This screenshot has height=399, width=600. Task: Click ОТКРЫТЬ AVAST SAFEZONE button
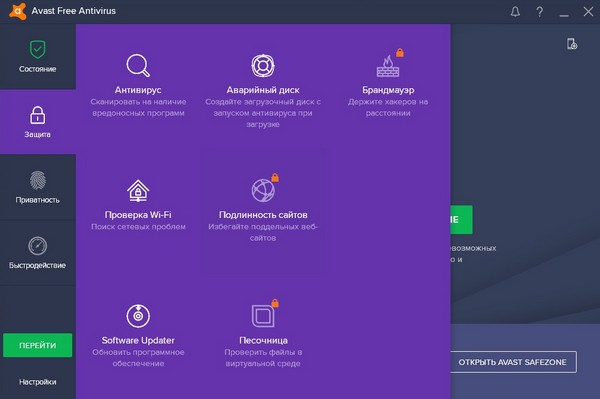pos(513,362)
